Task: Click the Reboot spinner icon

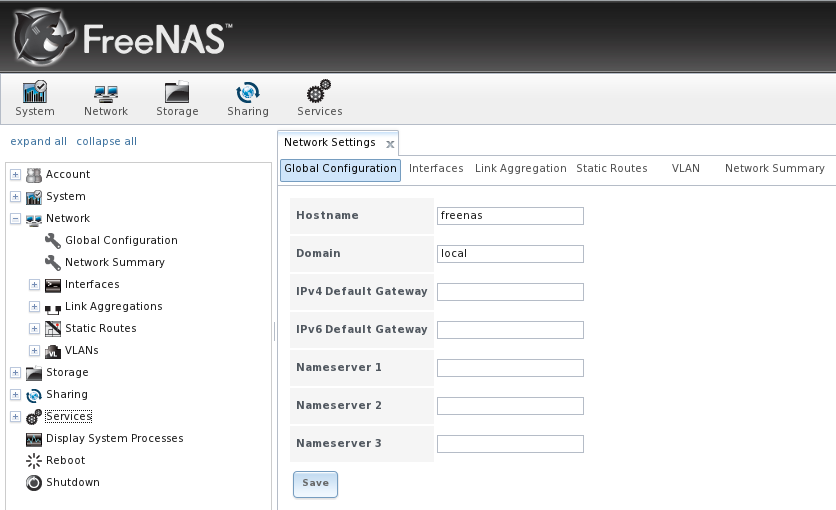Action: pyautogui.click(x=34, y=461)
